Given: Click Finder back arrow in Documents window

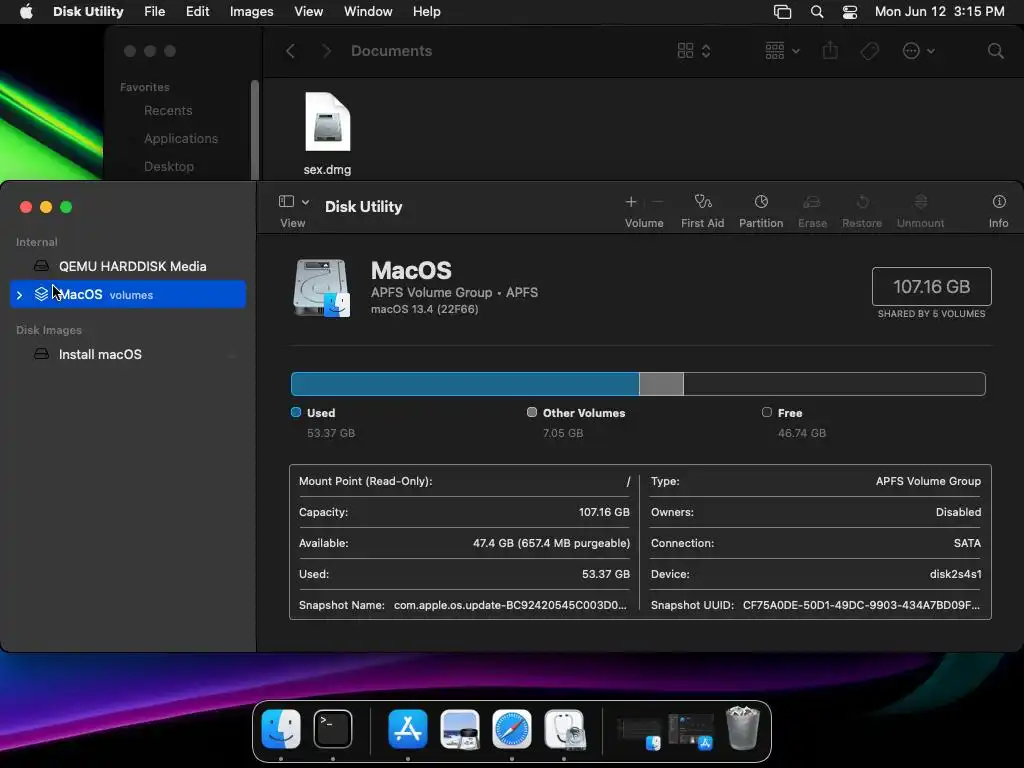Looking at the screenshot, I should (x=291, y=51).
